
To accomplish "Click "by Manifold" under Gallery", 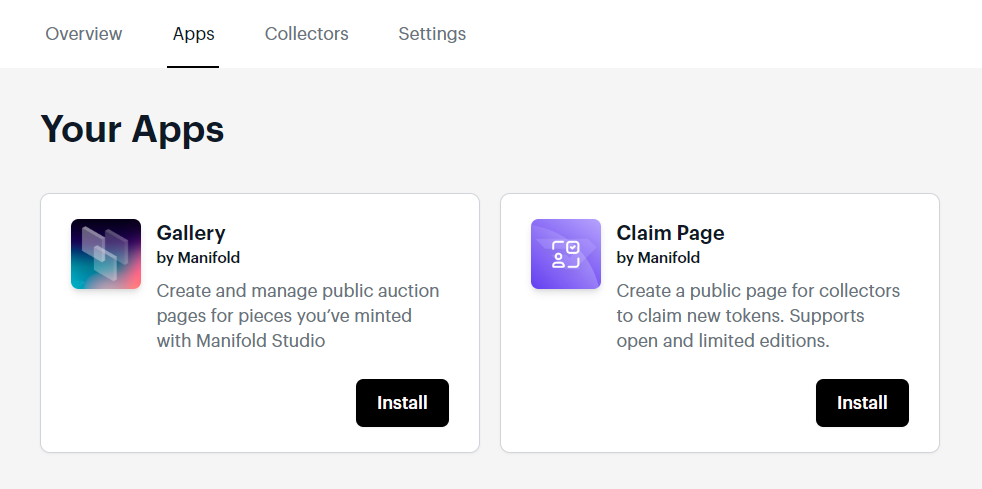I will coord(198,257).
